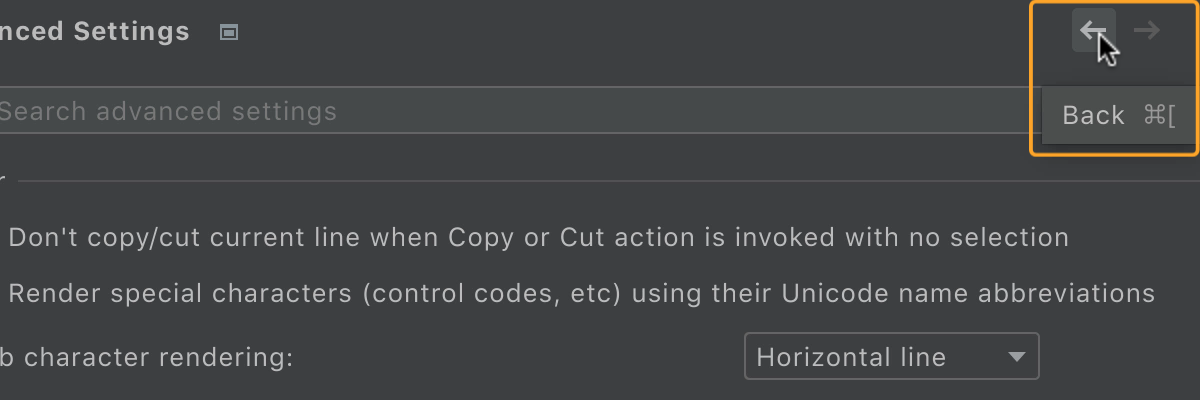The height and width of the screenshot is (400, 1200).
Task: Click the Advanced Settings page title
Action: pyautogui.click(x=95, y=31)
